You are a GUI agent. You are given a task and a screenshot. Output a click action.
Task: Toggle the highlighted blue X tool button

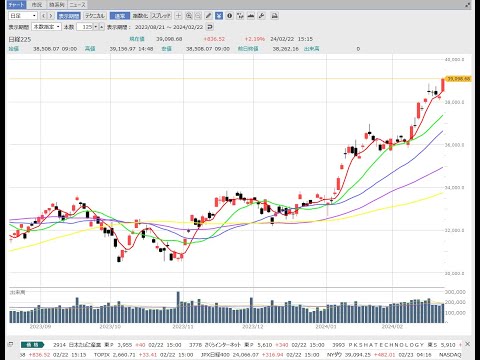coord(219,16)
